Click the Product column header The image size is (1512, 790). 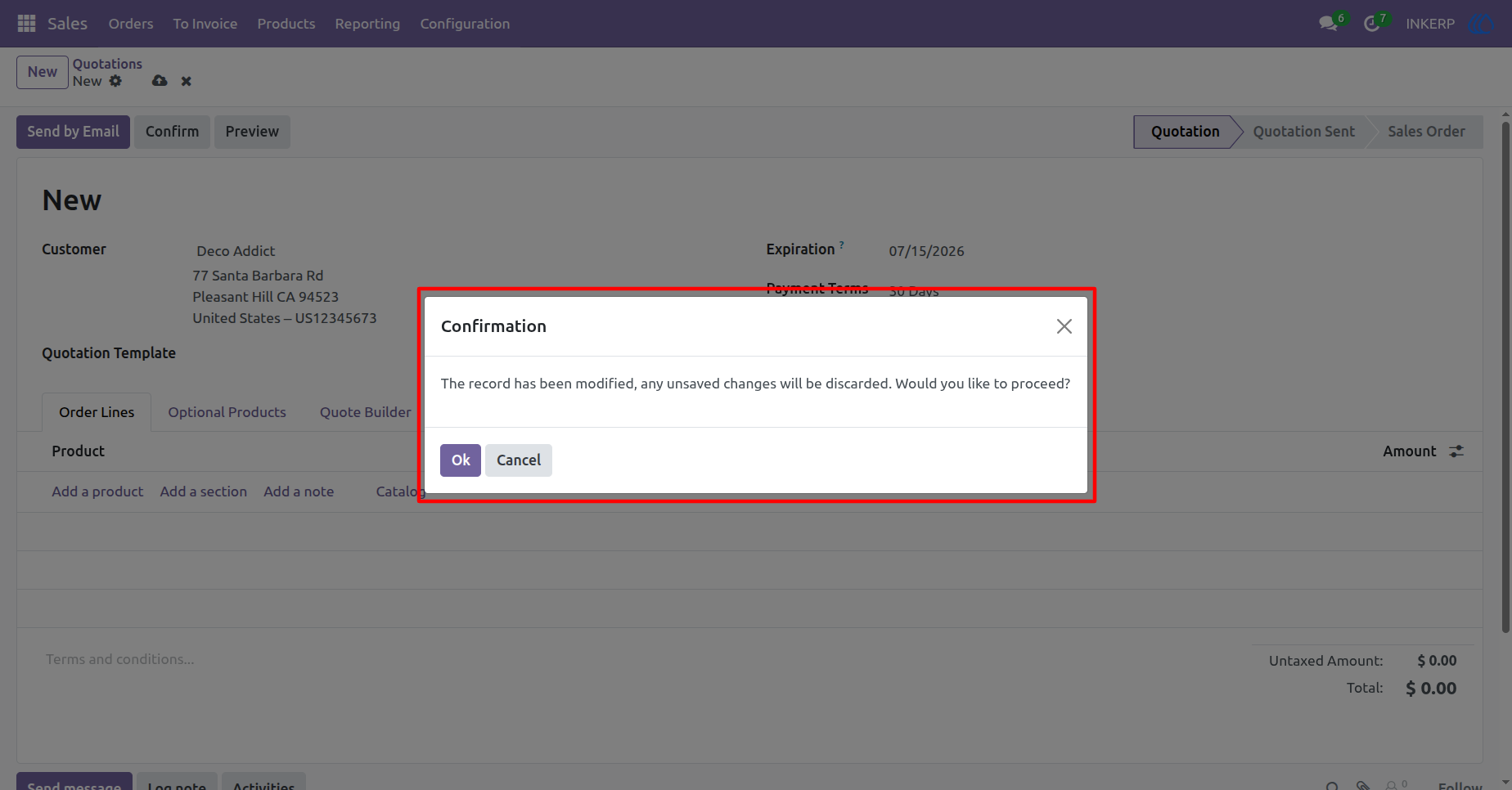pos(79,451)
